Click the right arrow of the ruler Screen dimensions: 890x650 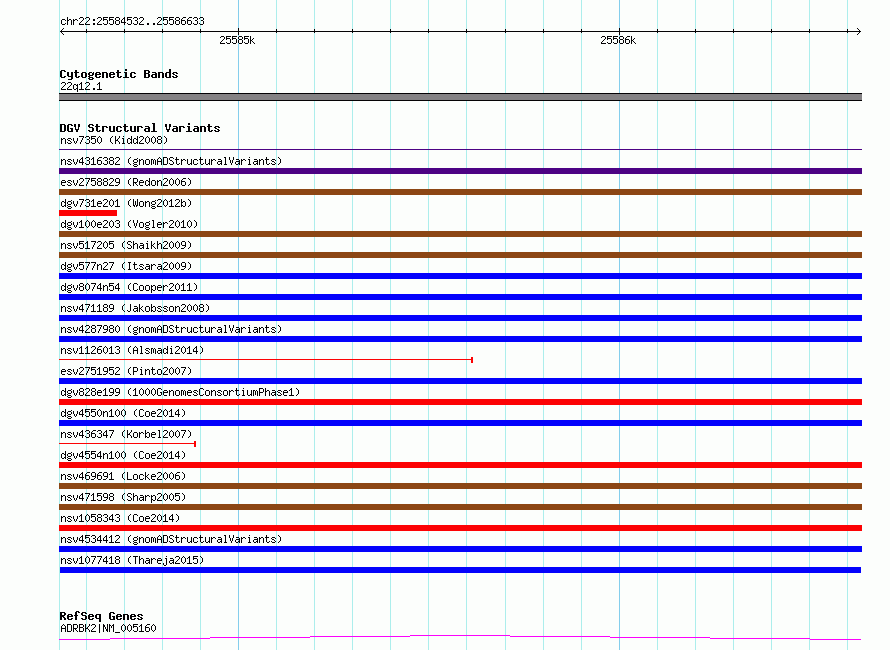point(858,31)
